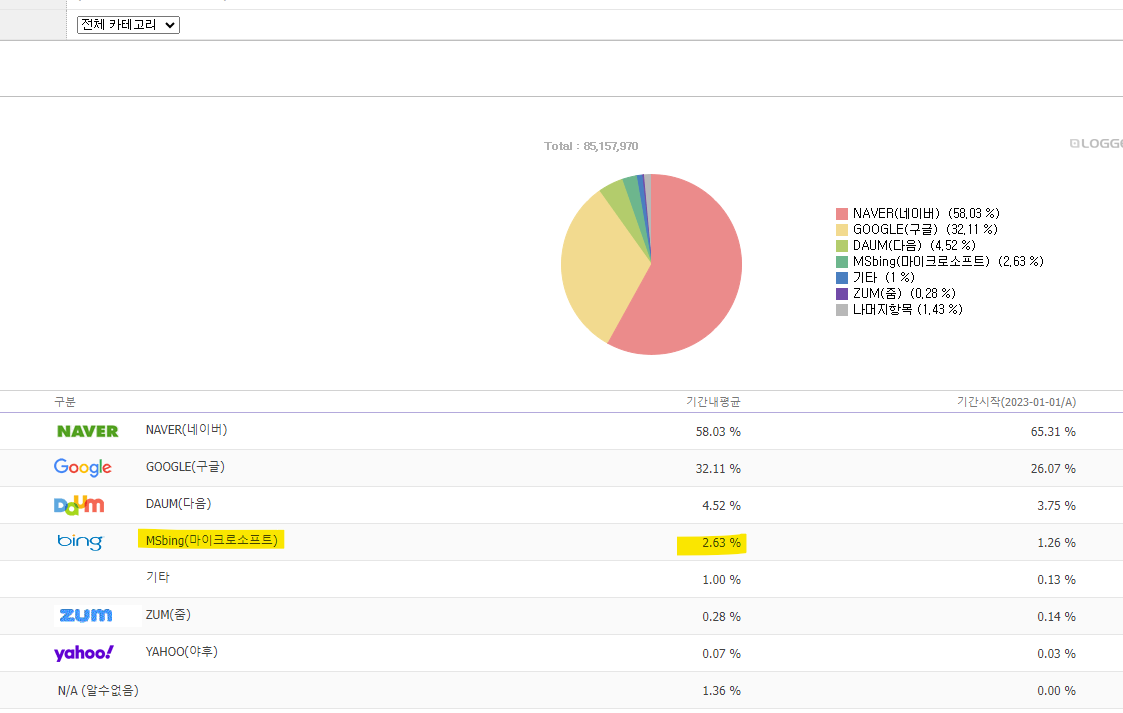Click legend text 기타 (1 %)
The width and height of the screenshot is (1123, 713).
[x=883, y=278]
